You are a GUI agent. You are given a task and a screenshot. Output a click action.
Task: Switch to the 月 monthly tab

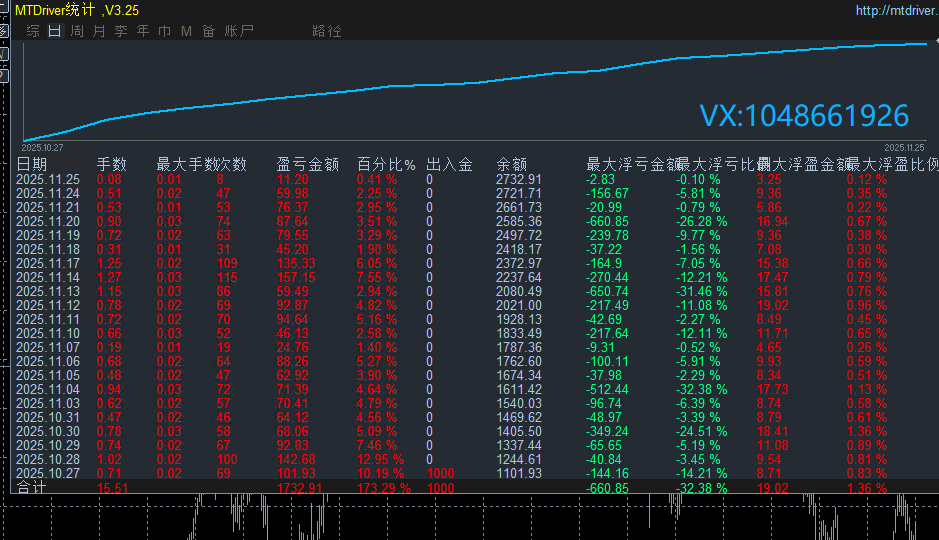(x=98, y=31)
